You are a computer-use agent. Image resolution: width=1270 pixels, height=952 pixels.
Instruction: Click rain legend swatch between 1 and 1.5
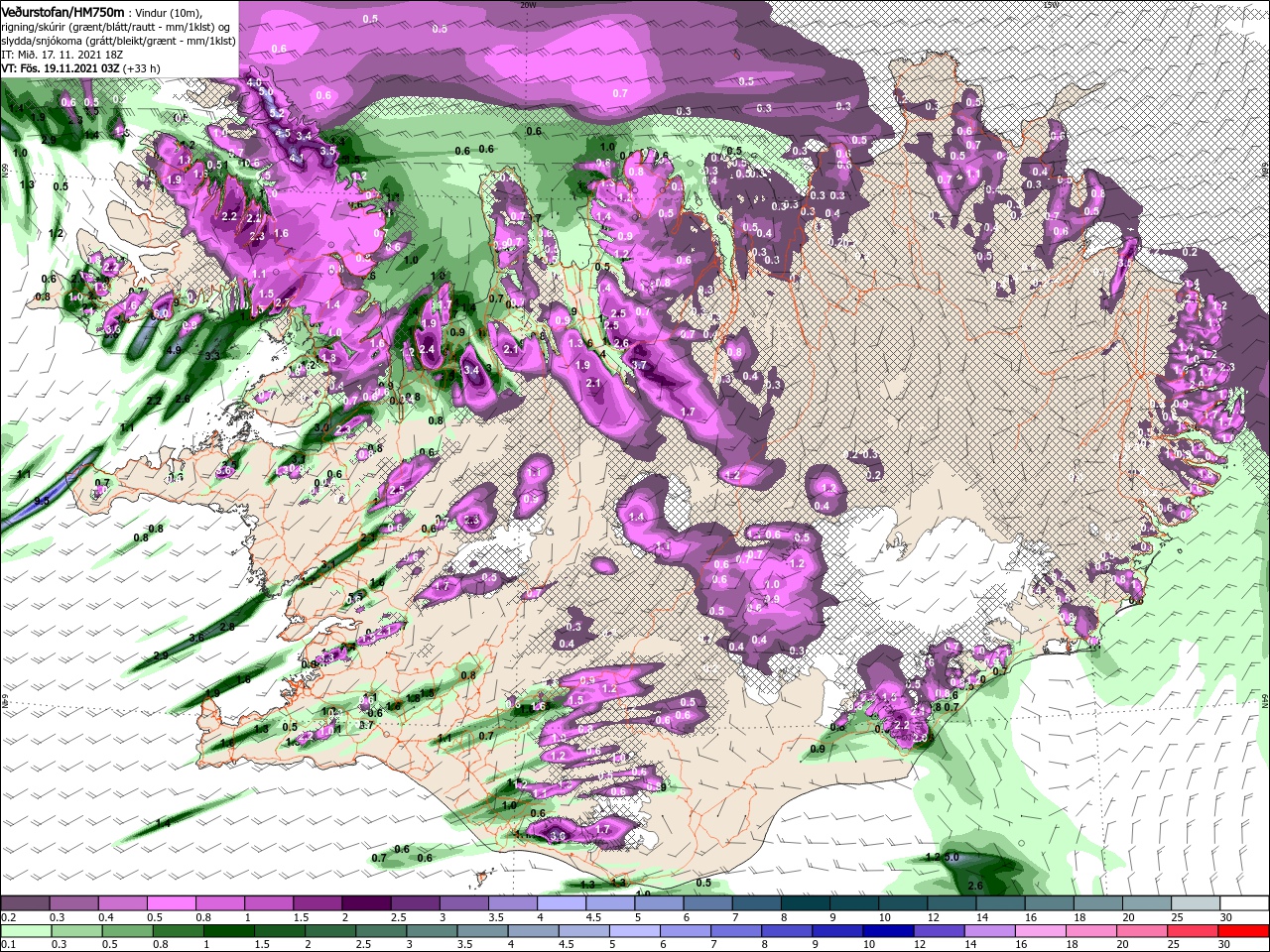(228, 931)
